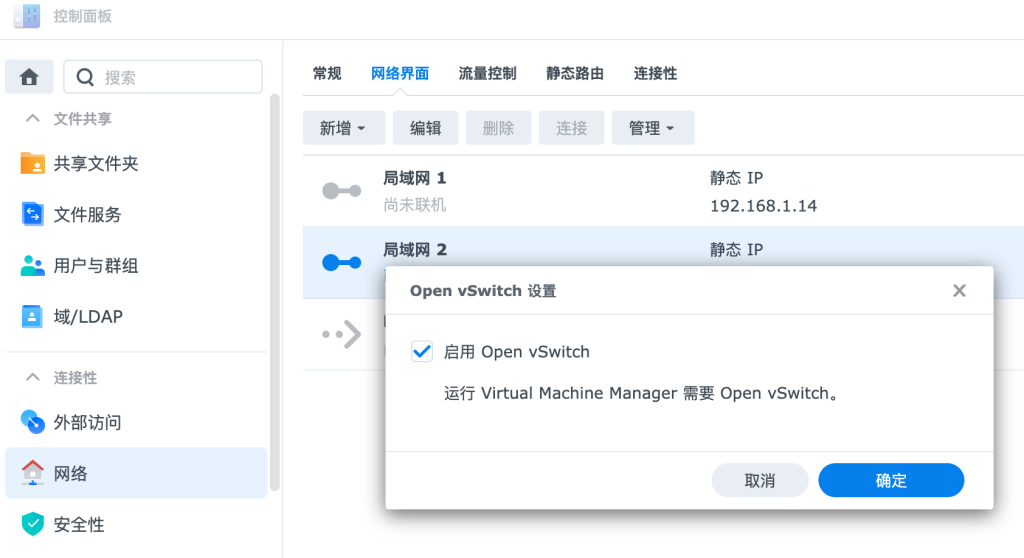Click the User & Group icon
Screen dimensions: 1024x558
pos(33,265)
